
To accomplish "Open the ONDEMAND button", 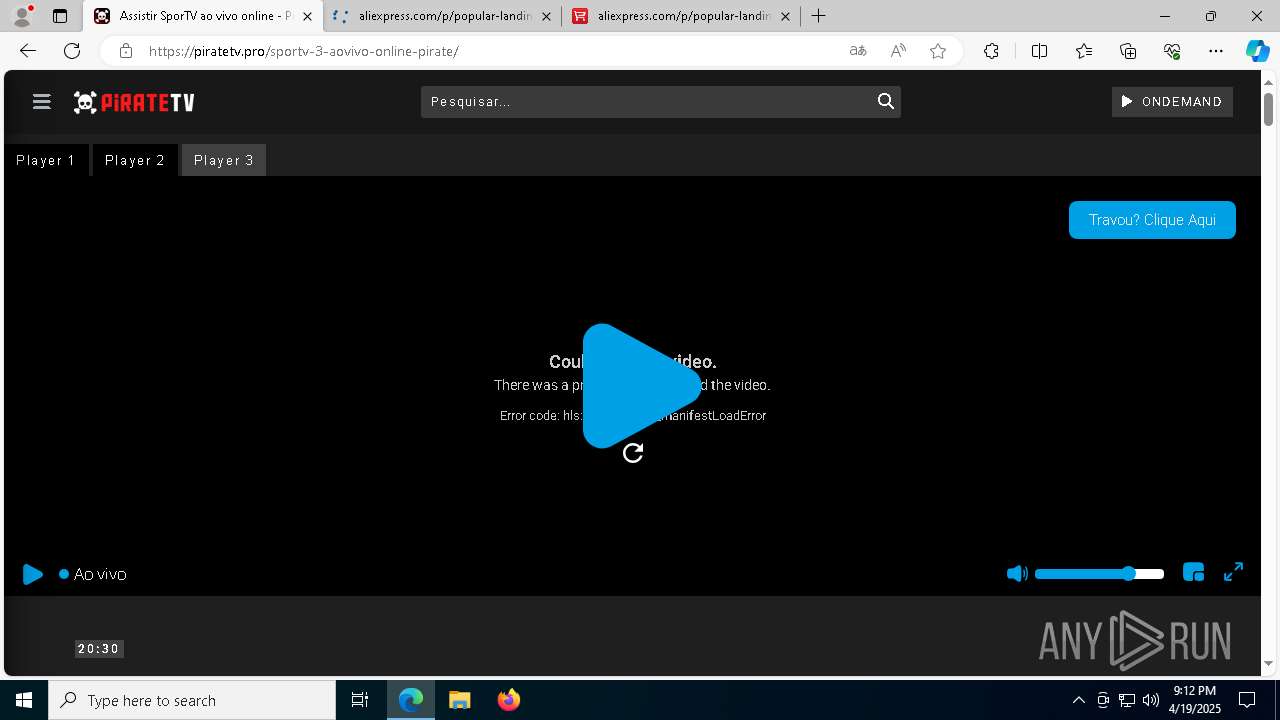I will click(x=1172, y=101).
